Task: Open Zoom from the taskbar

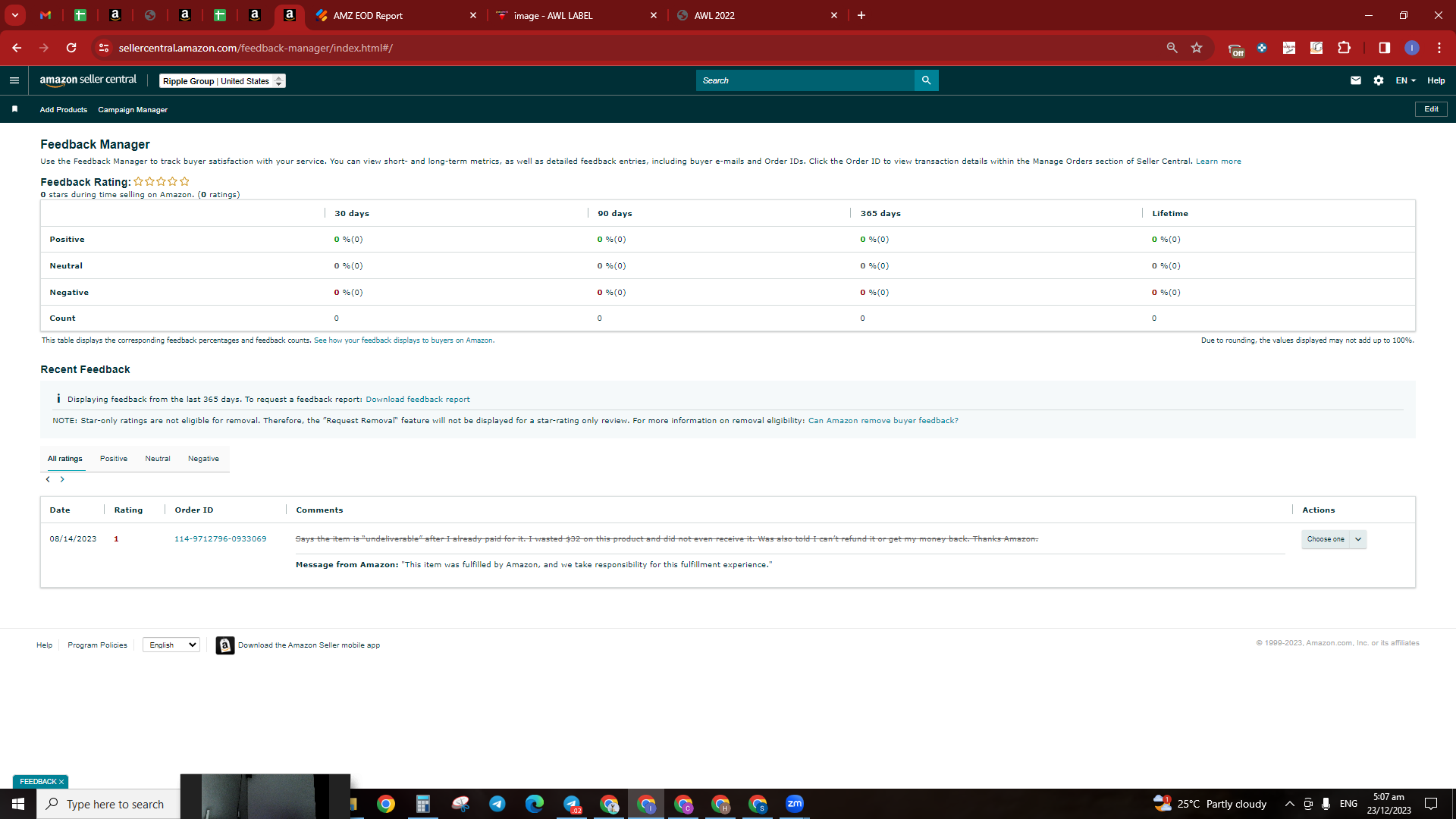Action: [795, 804]
